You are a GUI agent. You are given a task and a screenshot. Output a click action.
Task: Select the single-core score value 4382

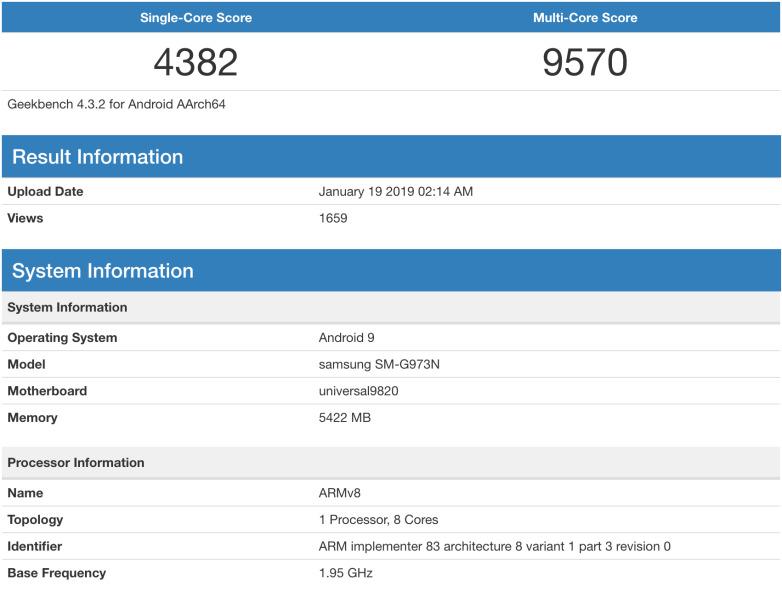point(196,62)
